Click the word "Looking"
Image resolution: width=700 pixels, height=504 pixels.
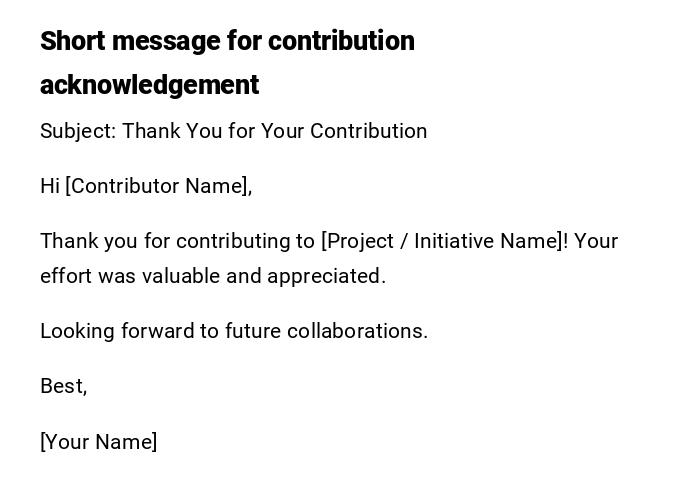click(77, 331)
